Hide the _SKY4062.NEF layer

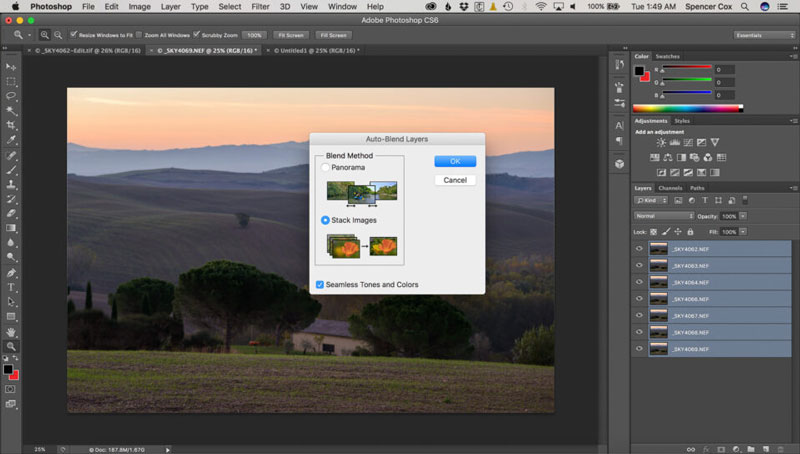point(639,248)
